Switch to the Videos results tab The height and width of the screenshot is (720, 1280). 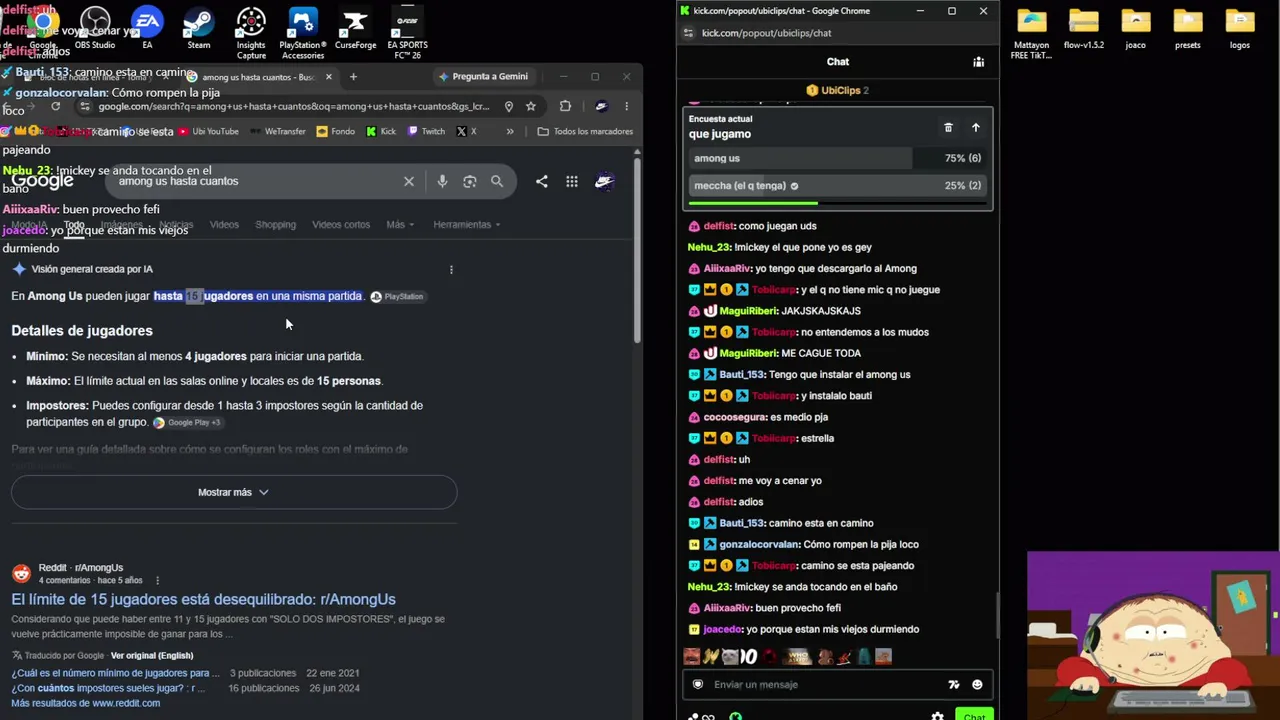coord(224,224)
